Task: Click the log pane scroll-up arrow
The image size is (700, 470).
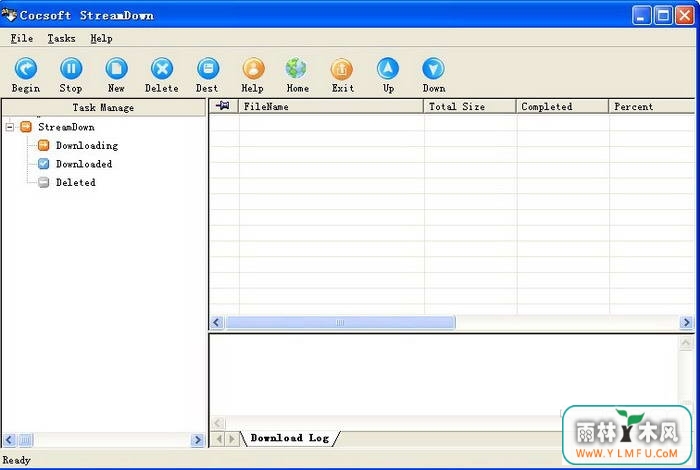Action: coord(686,343)
